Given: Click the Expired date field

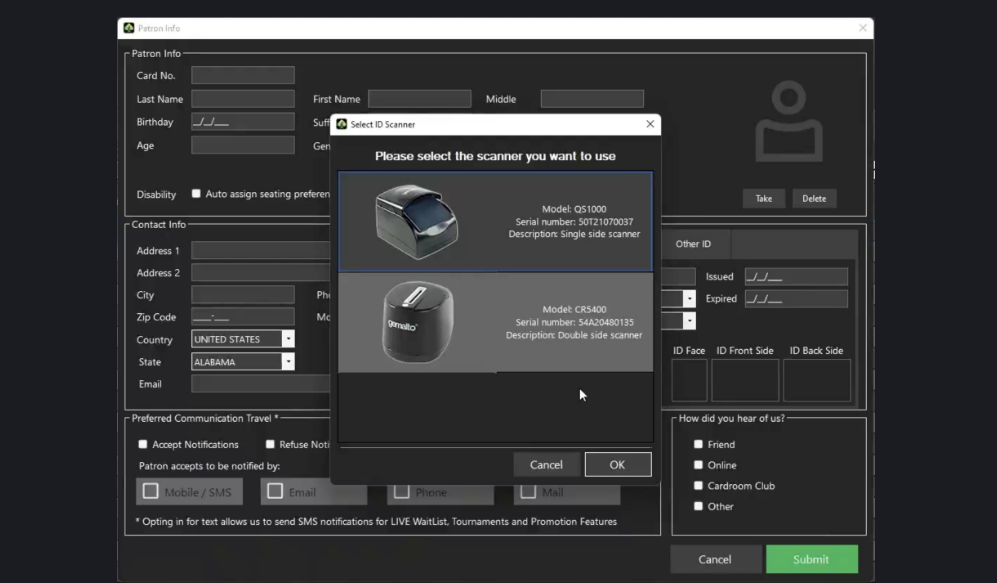Looking at the screenshot, I should tap(796, 299).
